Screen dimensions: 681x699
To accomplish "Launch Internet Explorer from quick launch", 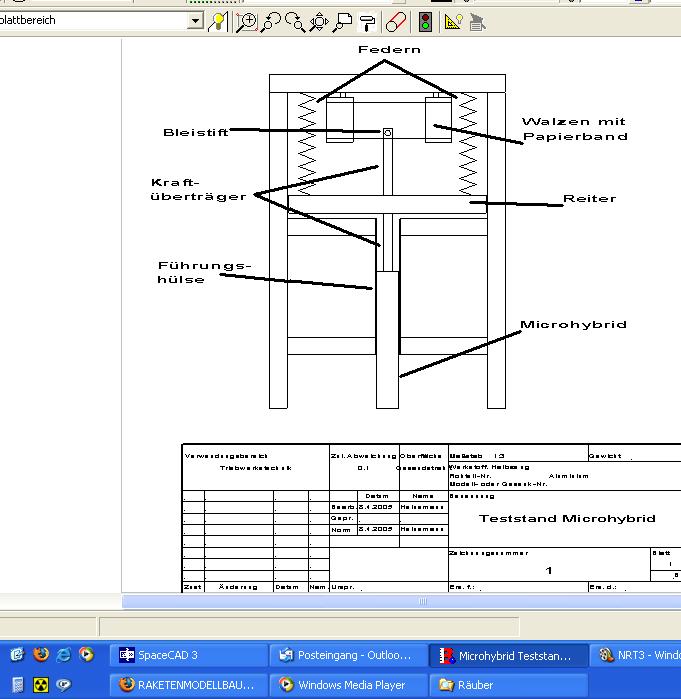I will tap(63, 656).
